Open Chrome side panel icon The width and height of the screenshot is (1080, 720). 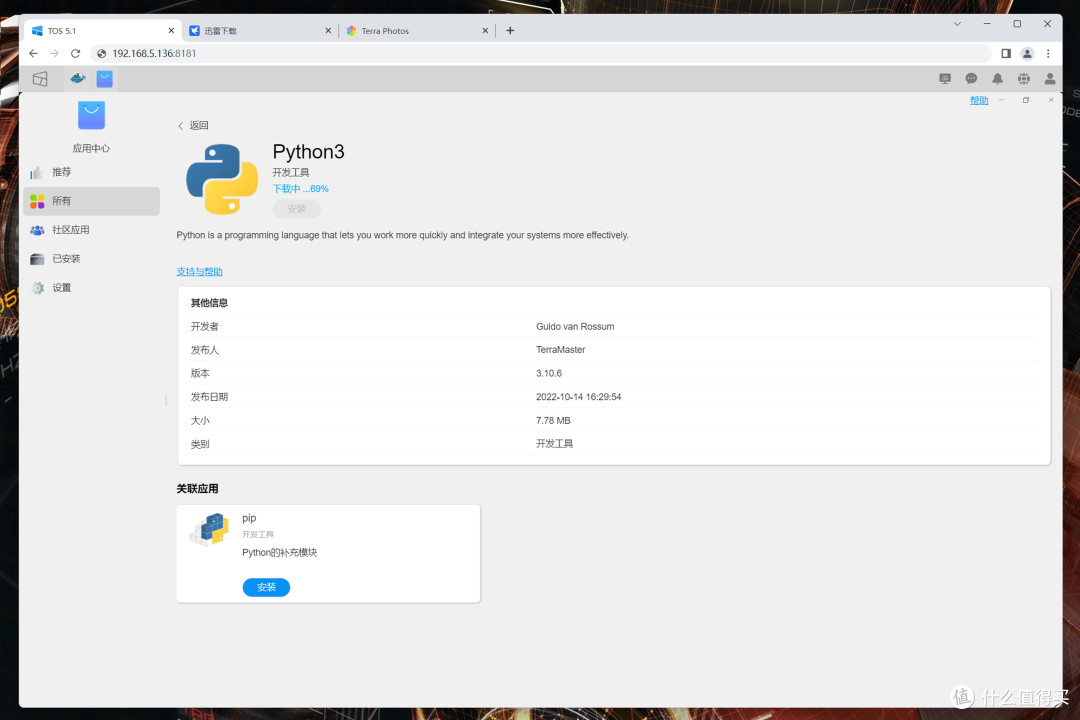click(x=1006, y=53)
